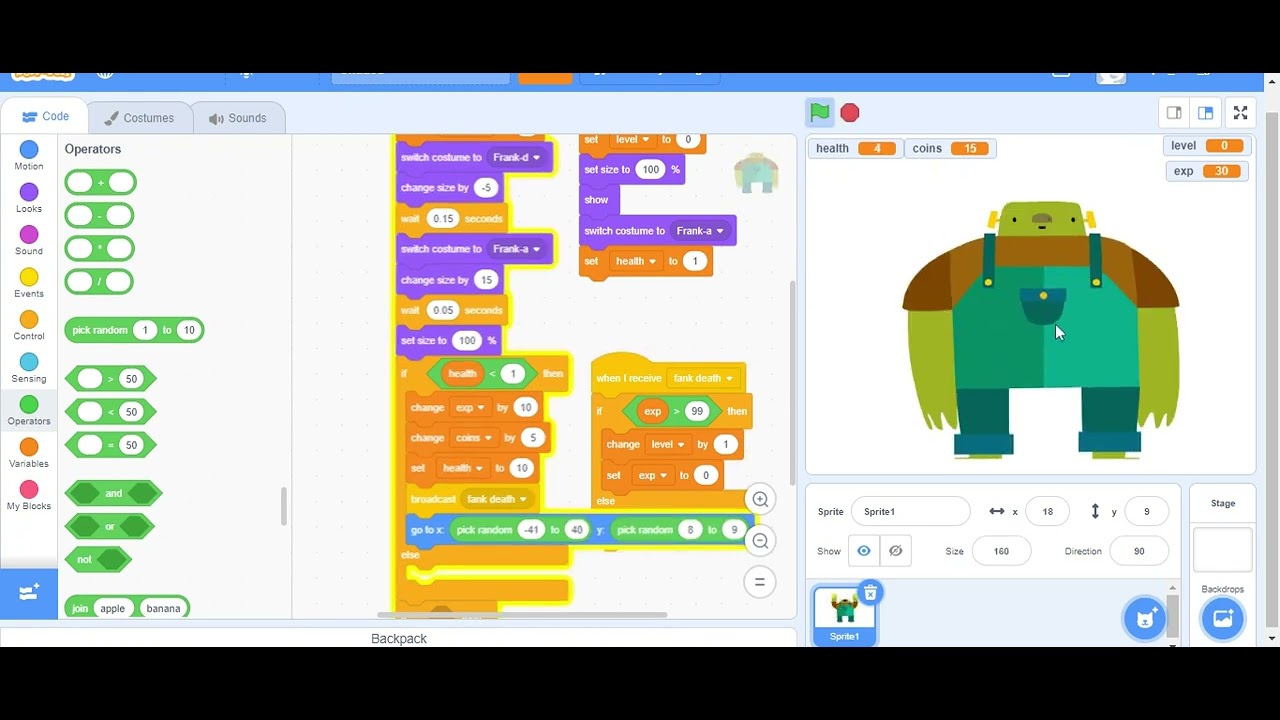Edit the sprite Size field

[x=1001, y=551]
